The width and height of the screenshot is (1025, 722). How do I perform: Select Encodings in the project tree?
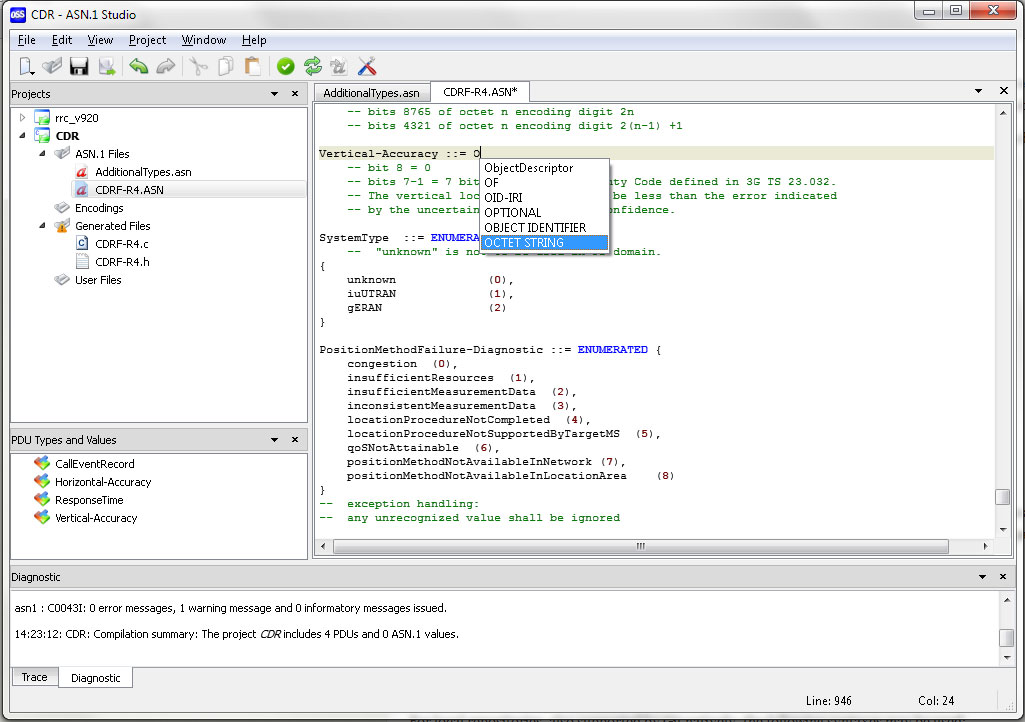[99, 208]
